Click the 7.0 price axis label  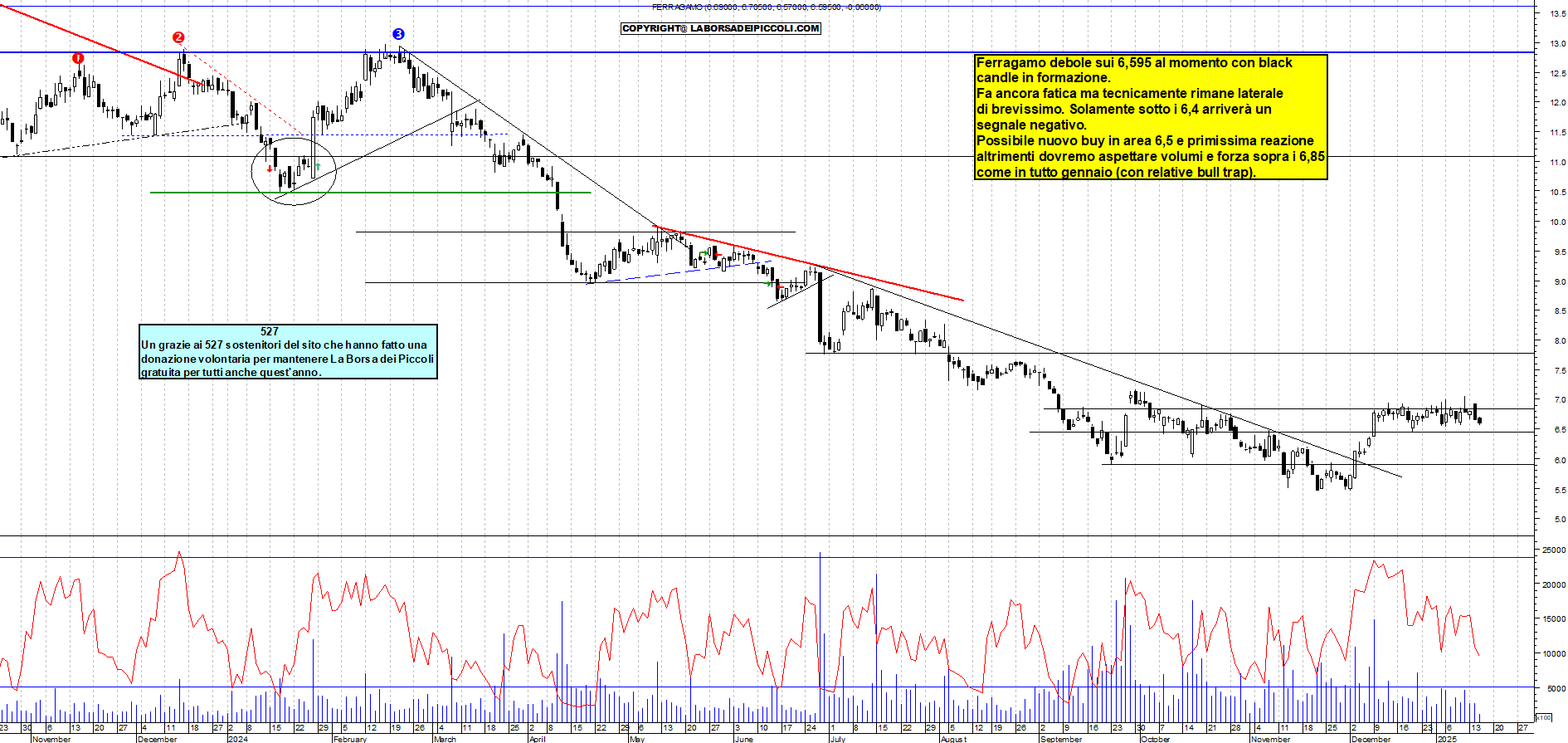[x=1560, y=399]
